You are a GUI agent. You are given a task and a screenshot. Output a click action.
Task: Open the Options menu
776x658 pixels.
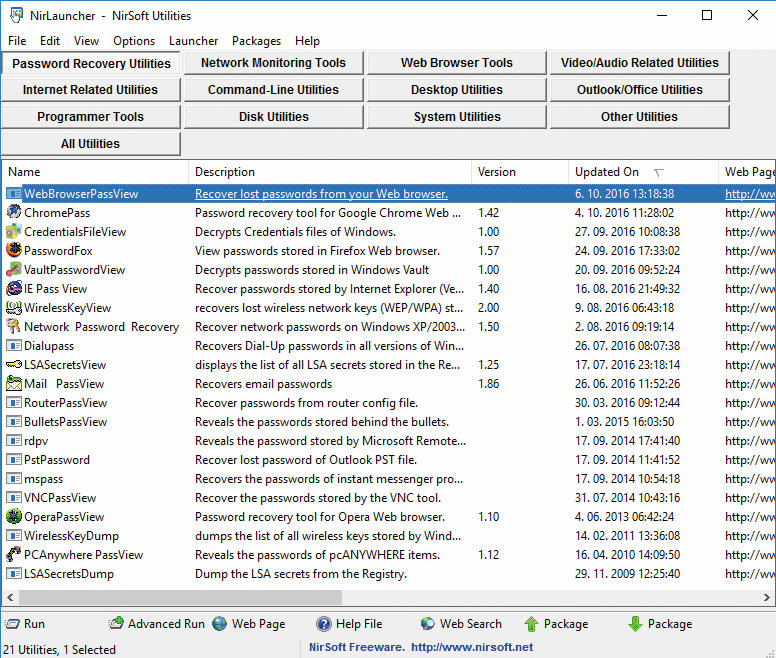coord(134,41)
